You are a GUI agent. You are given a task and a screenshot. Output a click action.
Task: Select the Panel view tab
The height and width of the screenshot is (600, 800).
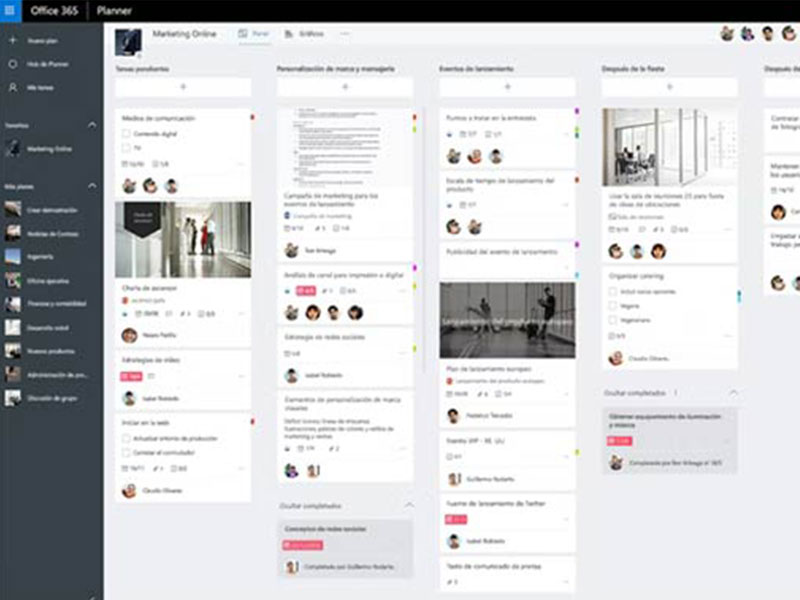(x=255, y=33)
